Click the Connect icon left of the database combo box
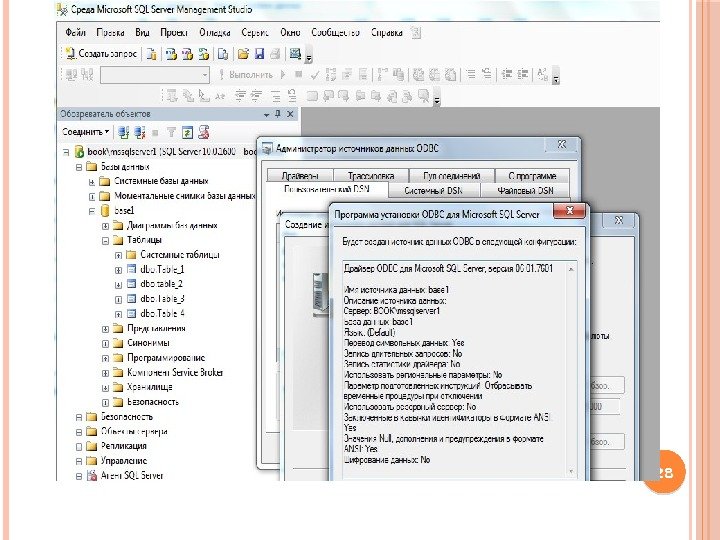 coord(71,74)
